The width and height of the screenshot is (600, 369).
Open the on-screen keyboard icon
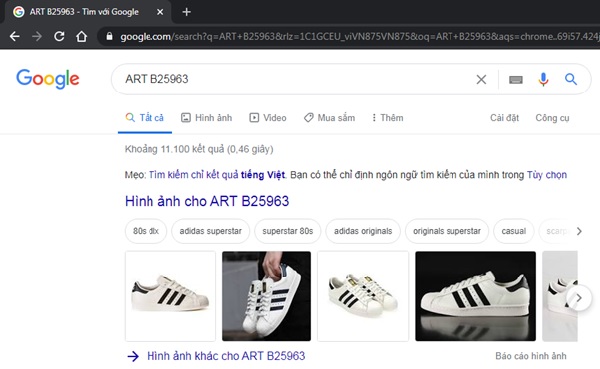[x=515, y=79]
